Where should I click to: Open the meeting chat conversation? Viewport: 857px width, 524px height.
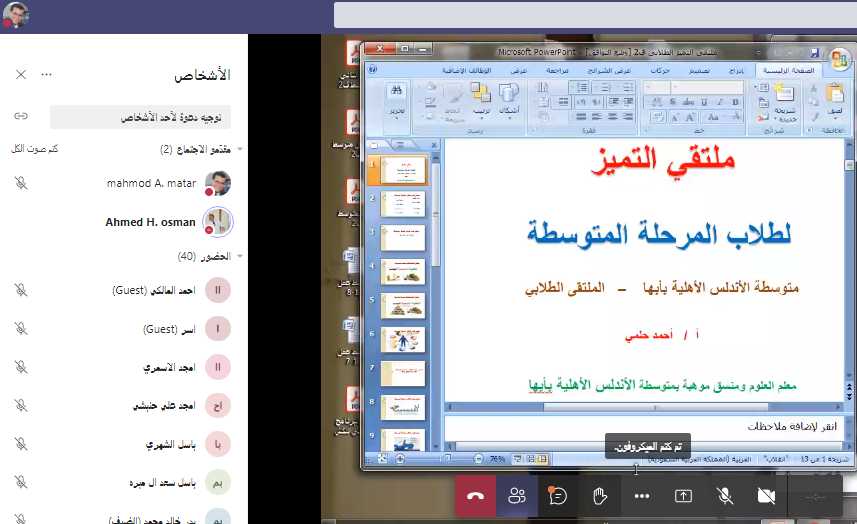click(558, 496)
